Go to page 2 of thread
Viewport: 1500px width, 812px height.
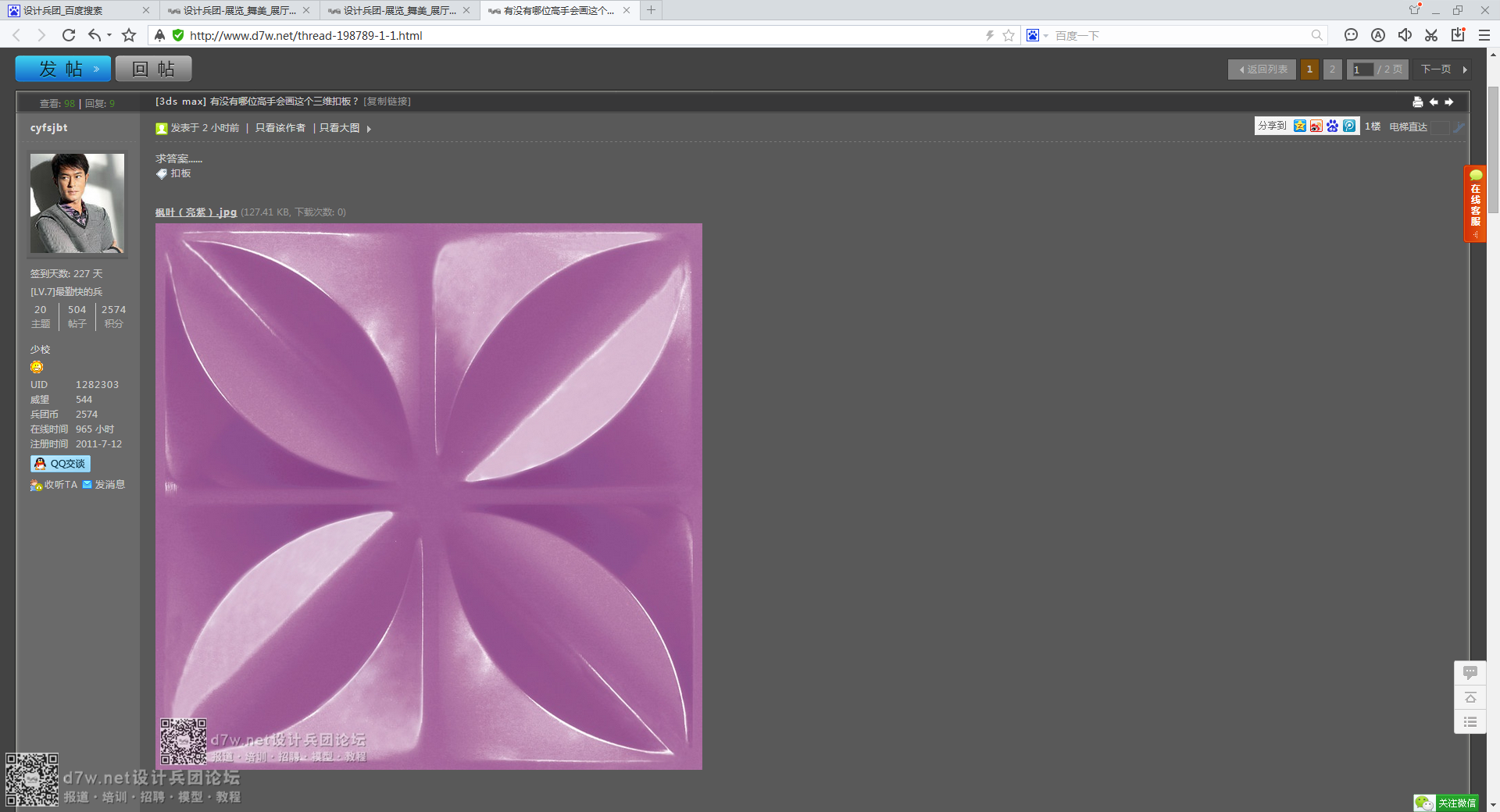pos(1332,69)
